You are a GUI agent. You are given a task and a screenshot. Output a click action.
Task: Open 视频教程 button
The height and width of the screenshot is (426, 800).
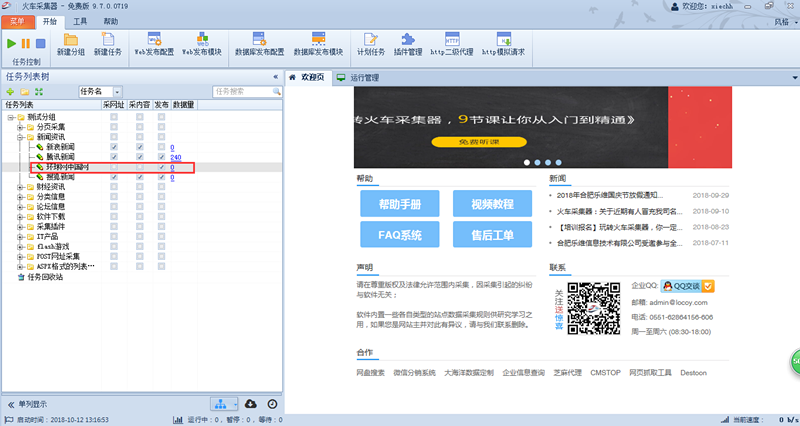coord(492,204)
